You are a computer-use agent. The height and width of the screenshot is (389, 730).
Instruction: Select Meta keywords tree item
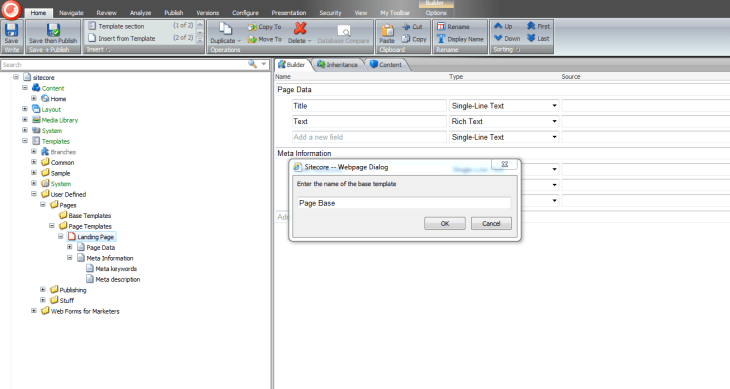click(x=111, y=268)
